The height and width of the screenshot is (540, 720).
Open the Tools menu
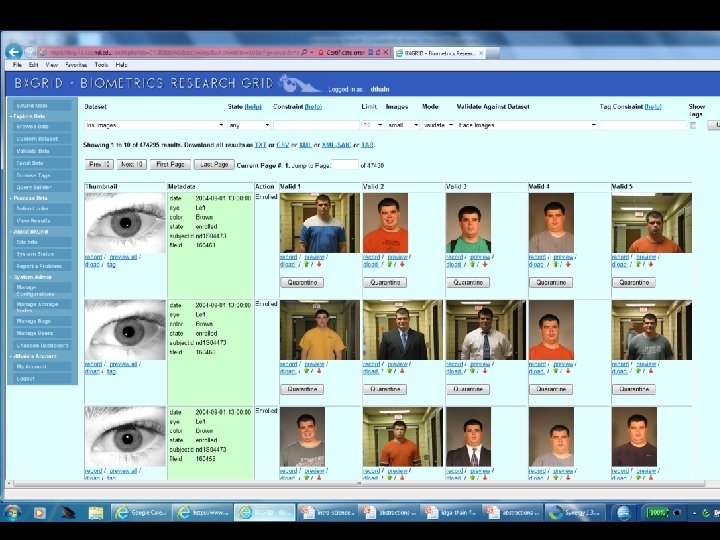click(x=101, y=65)
